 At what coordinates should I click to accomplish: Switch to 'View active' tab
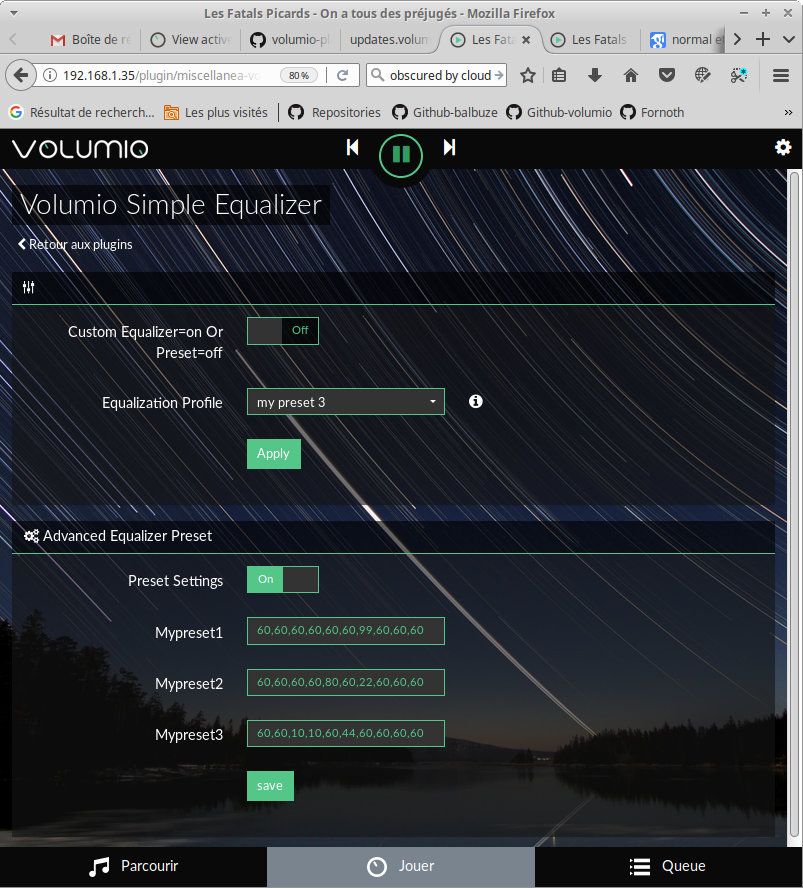(x=191, y=40)
